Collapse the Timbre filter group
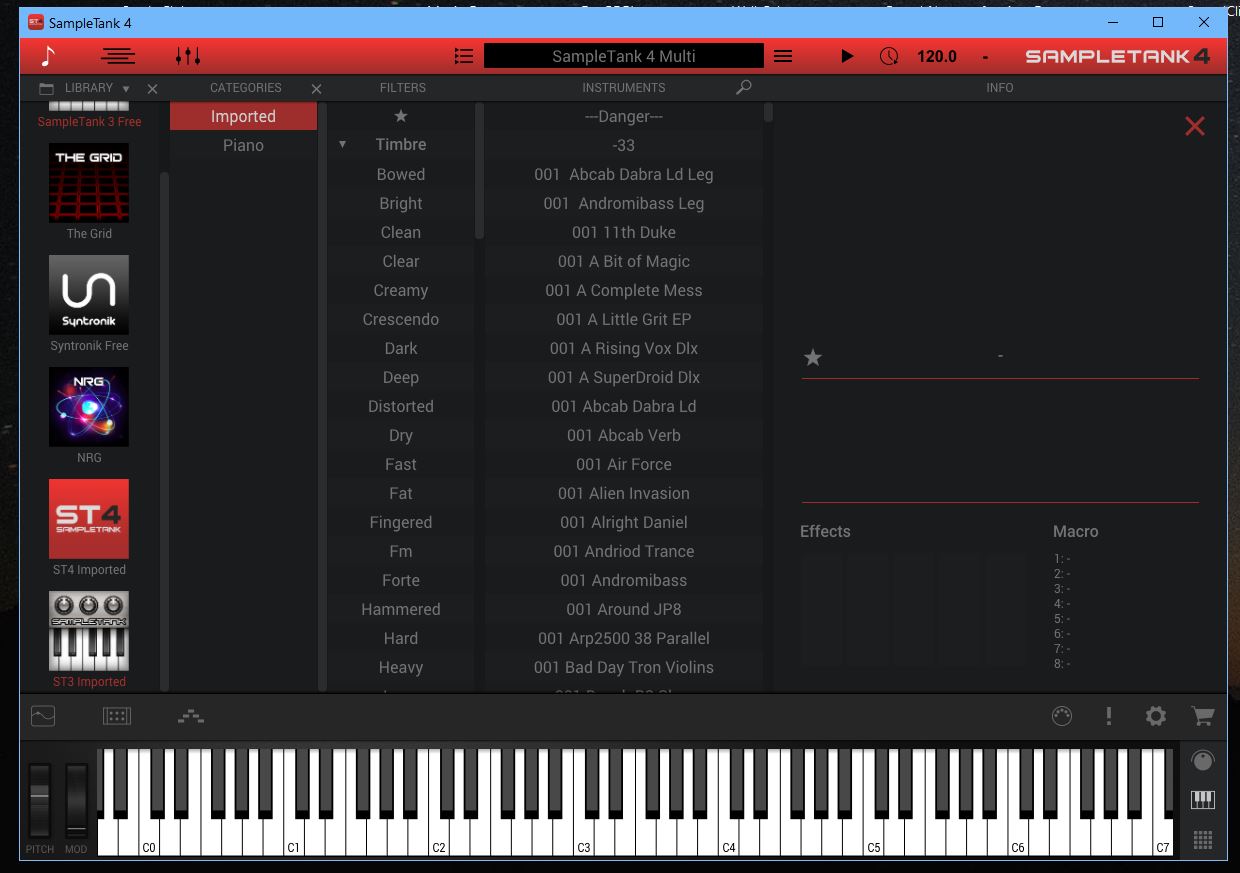1240x873 pixels. coord(343,145)
